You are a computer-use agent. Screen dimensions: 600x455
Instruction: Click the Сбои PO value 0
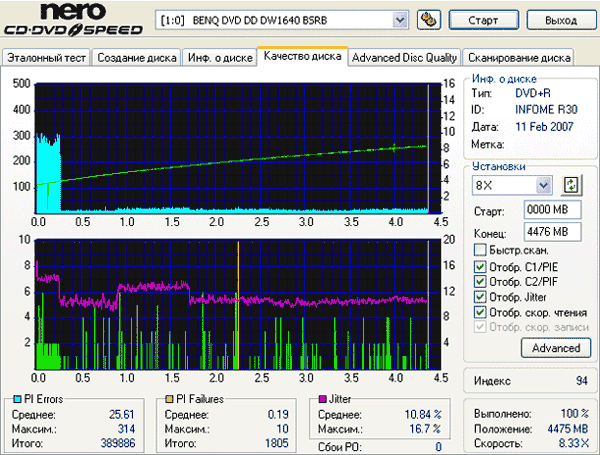tap(439, 447)
